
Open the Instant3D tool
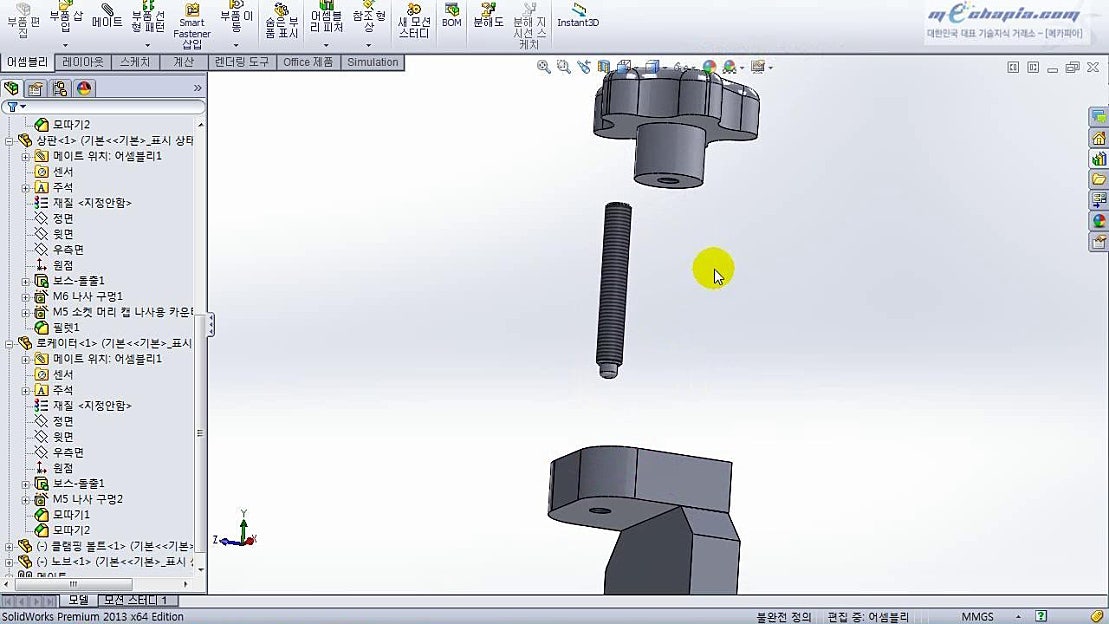pos(577,20)
